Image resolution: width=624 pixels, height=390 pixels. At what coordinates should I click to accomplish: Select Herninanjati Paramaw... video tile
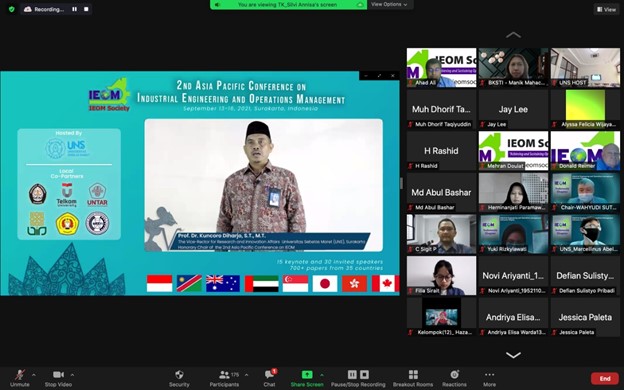513,192
